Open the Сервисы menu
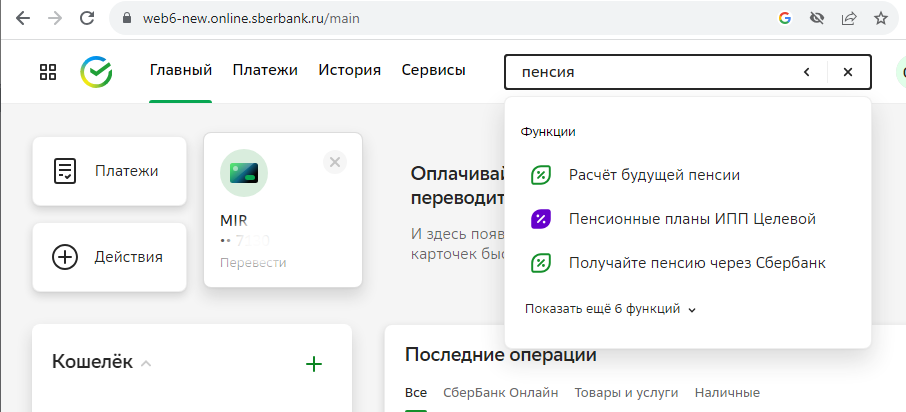This screenshot has height=412, width=906. 433,70
